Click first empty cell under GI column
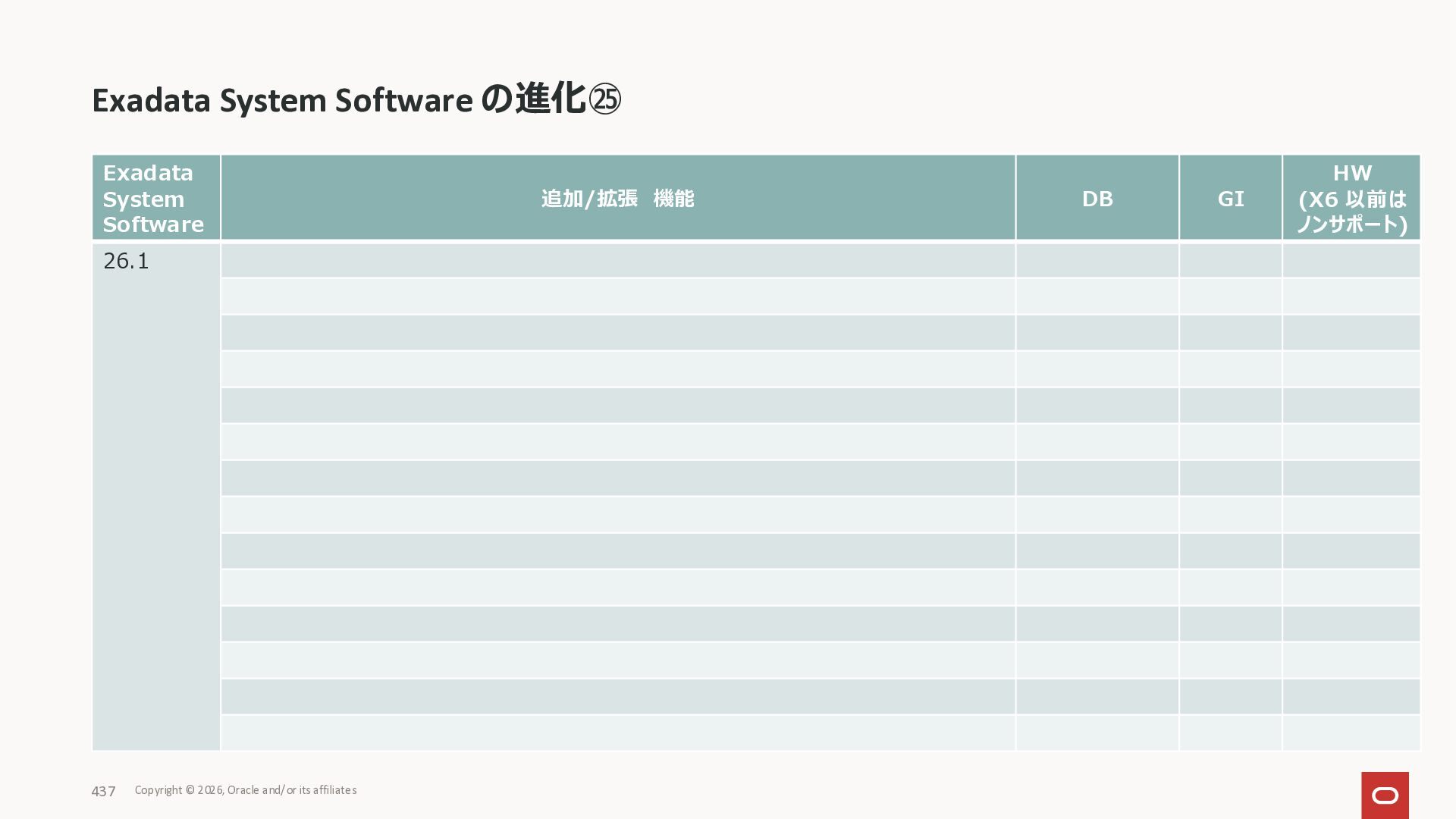The width and height of the screenshot is (1456, 819). [x=1230, y=260]
